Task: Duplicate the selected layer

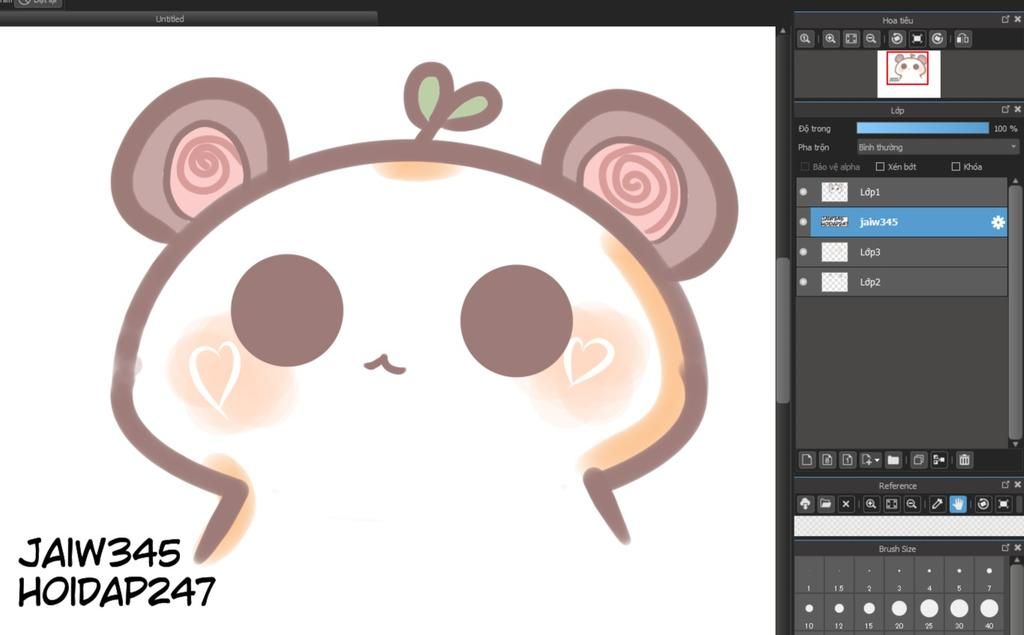Action: 918,460
